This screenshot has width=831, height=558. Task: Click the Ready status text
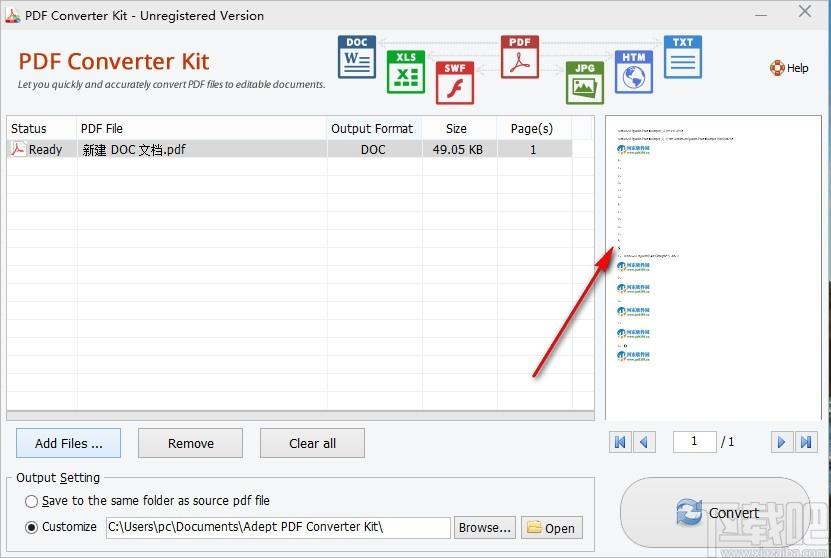click(46, 149)
